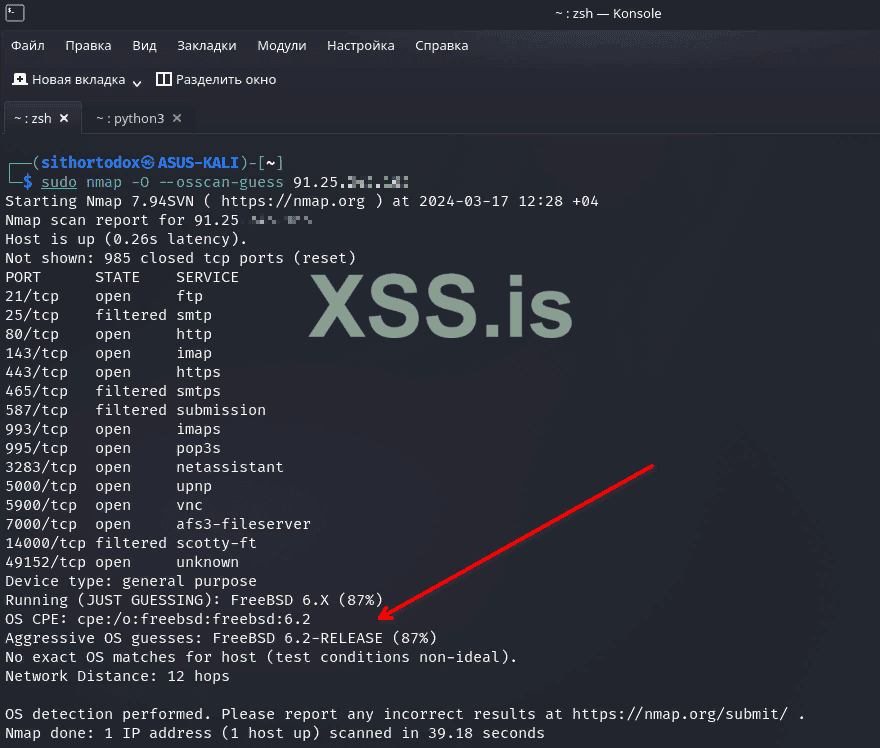Select the 21/tcp port entry
The width and height of the screenshot is (880, 748).
pos(32,296)
